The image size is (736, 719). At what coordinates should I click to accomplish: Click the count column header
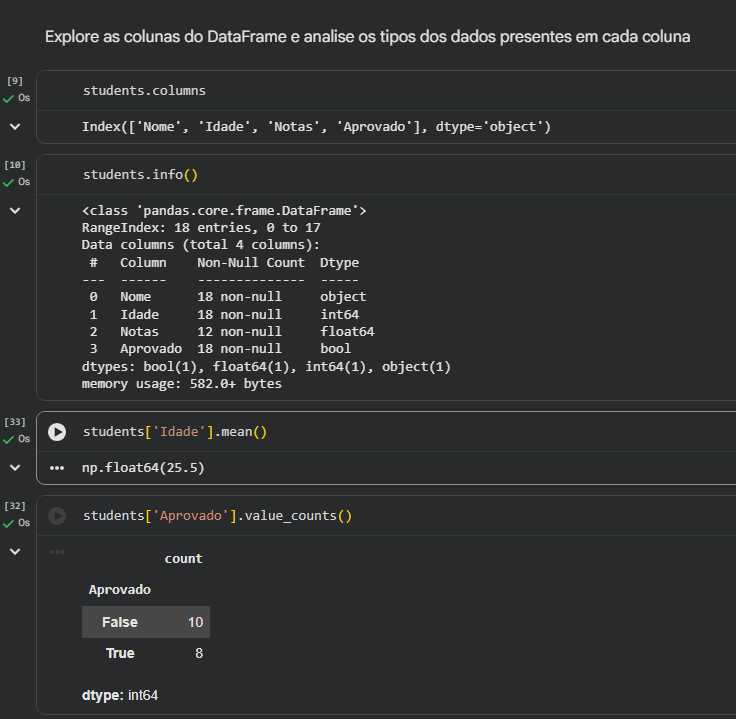tap(183, 558)
